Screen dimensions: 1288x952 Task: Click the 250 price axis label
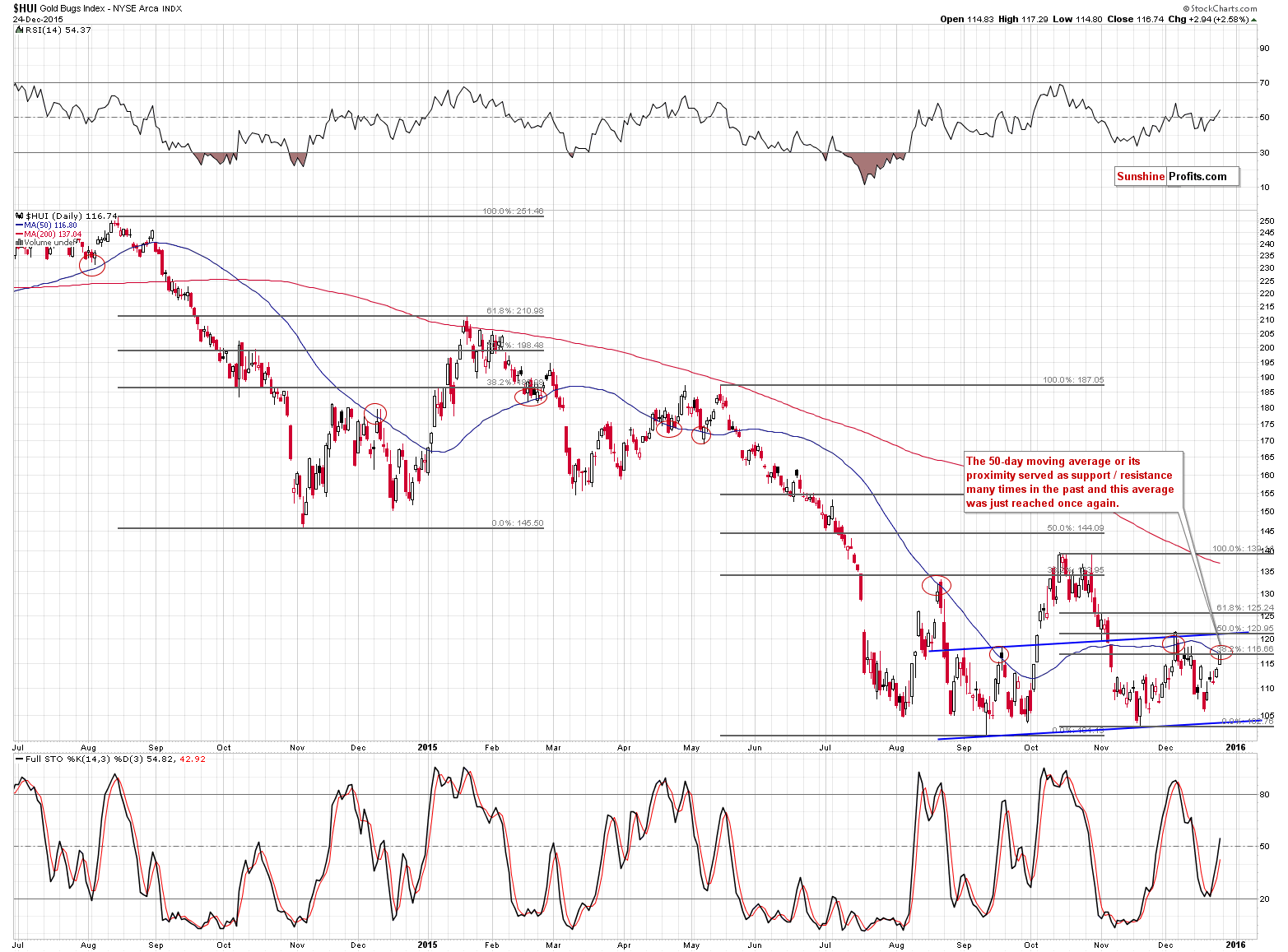(1267, 221)
